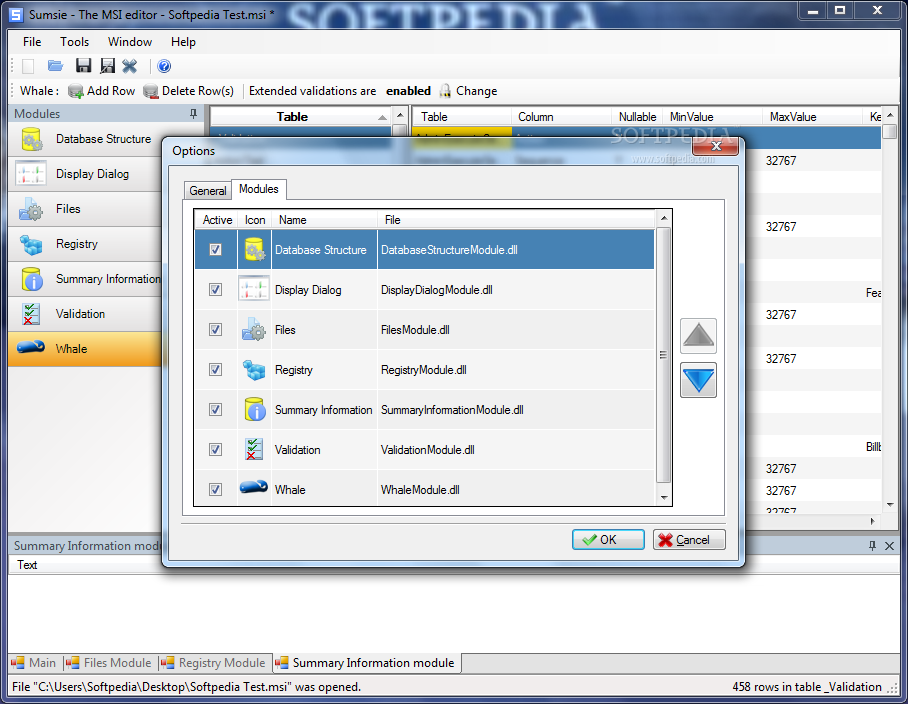Click Display Dialog icon in Options list
This screenshot has width=908, height=704.
[254, 289]
